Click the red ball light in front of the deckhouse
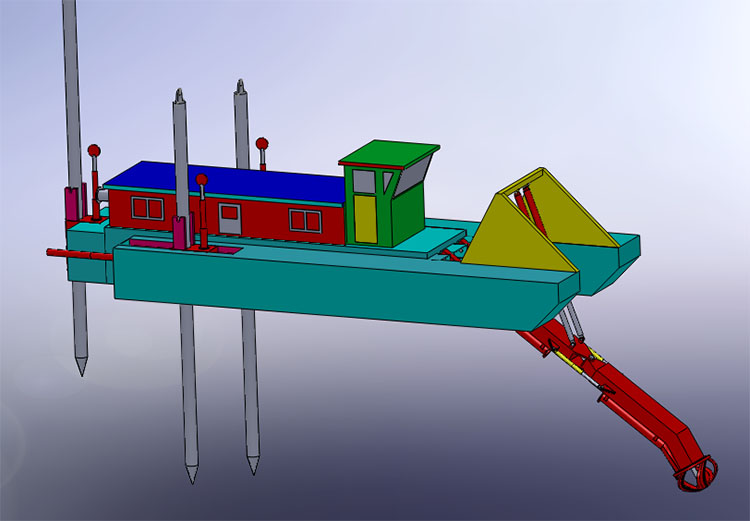The image size is (750, 521). [202, 181]
